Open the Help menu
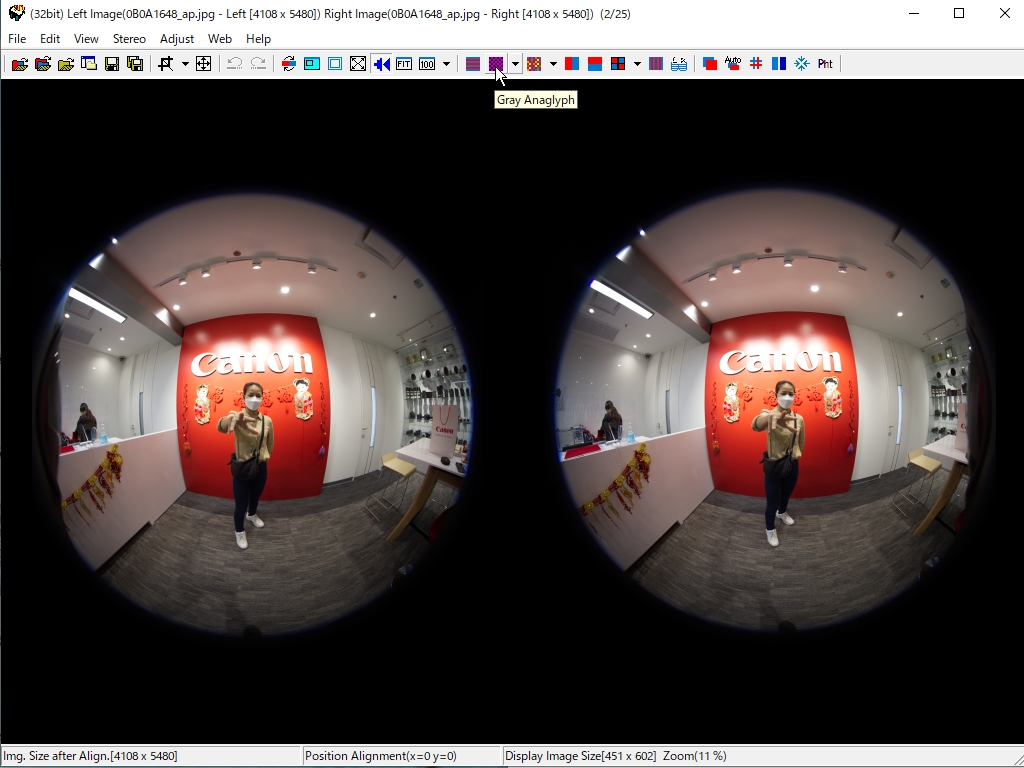Image resolution: width=1024 pixels, height=768 pixels. pos(259,39)
